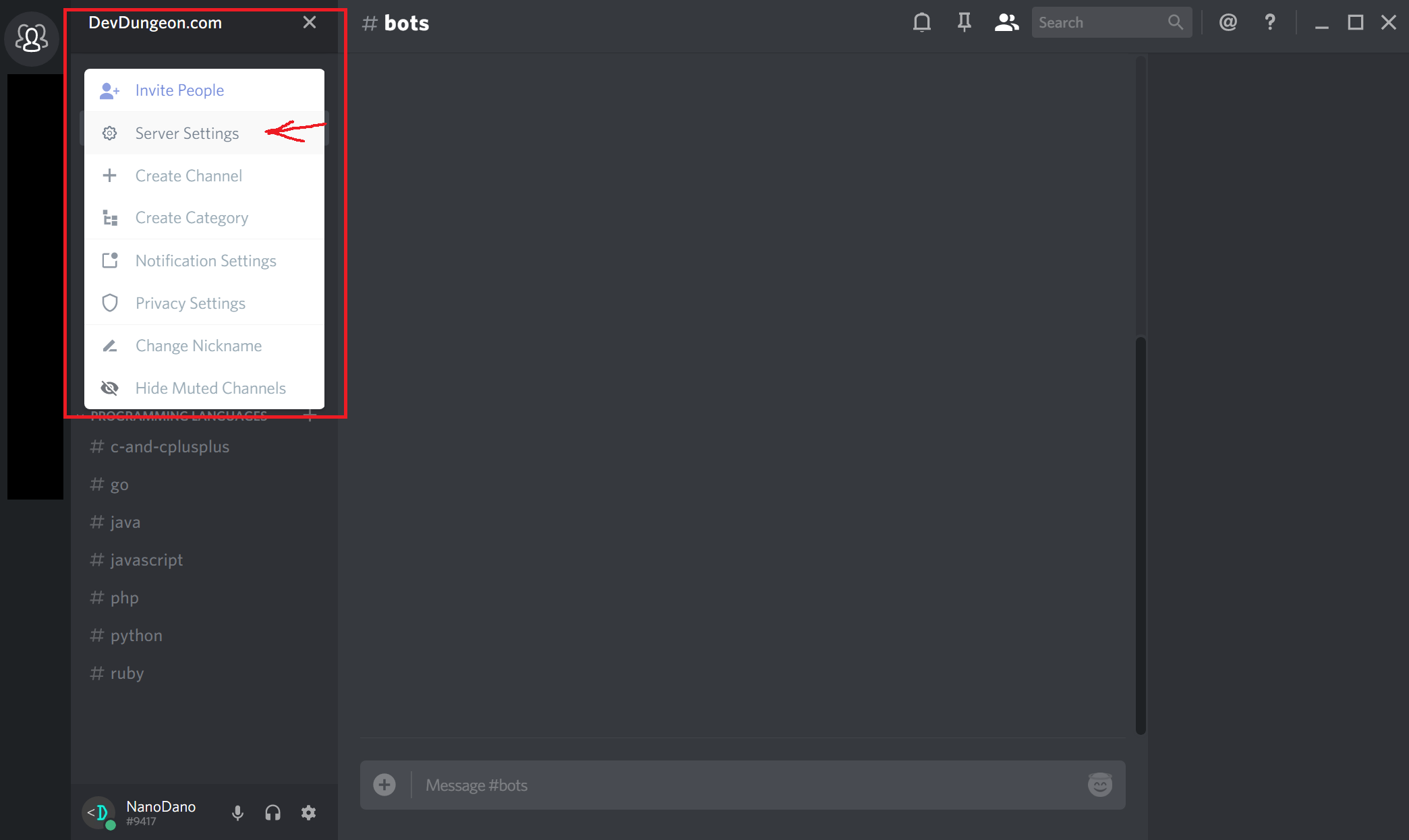Select Create Channel option

(x=188, y=175)
